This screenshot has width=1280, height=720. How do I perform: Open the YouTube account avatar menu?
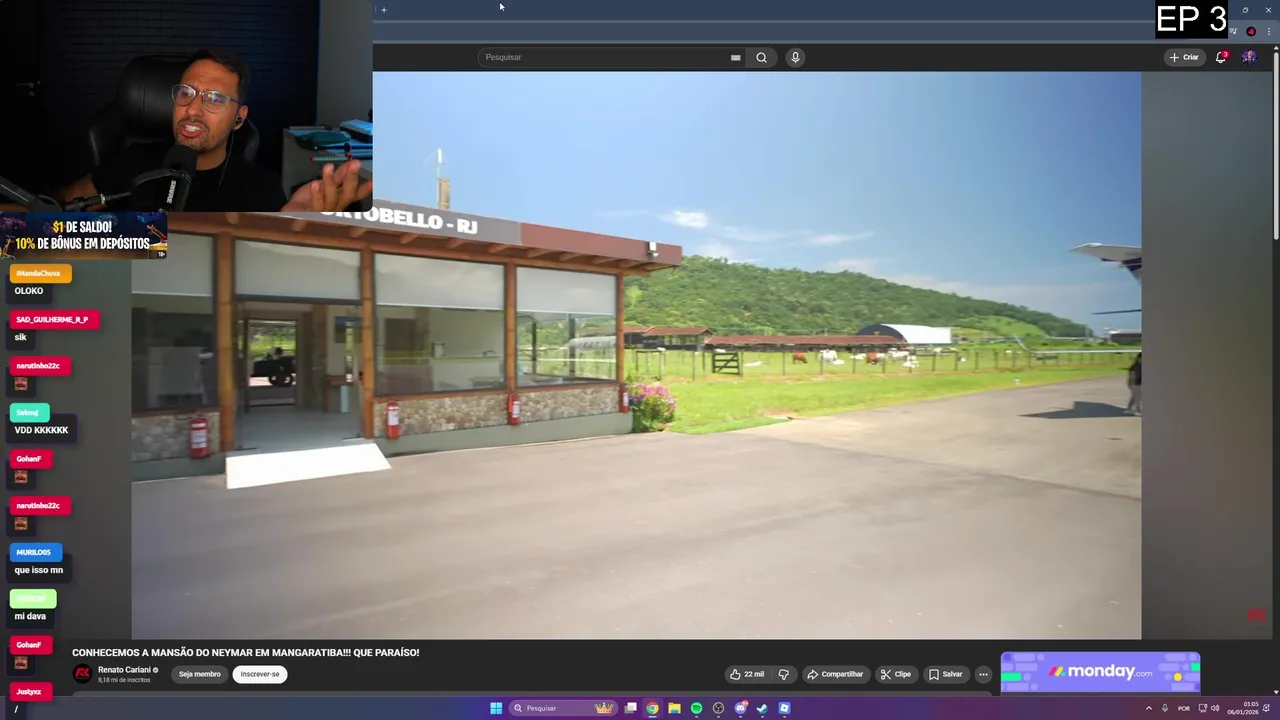pos(1249,57)
